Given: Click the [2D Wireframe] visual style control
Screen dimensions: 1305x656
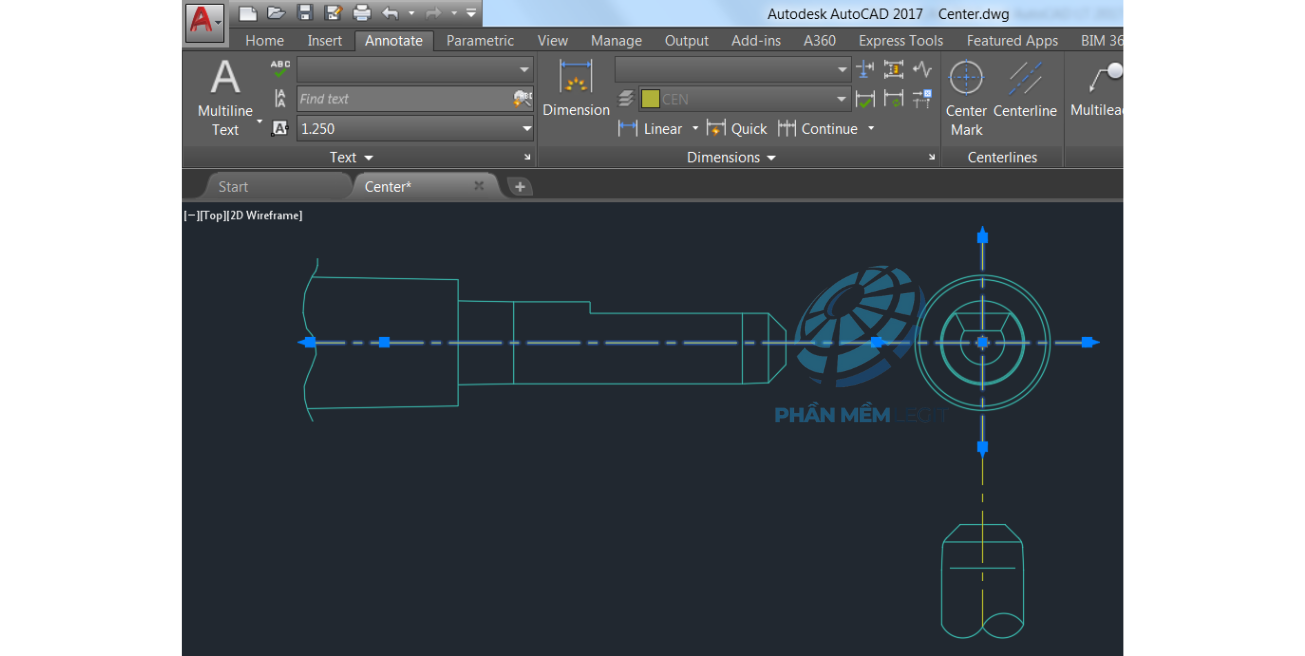Looking at the screenshot, I should click(264, 215).
